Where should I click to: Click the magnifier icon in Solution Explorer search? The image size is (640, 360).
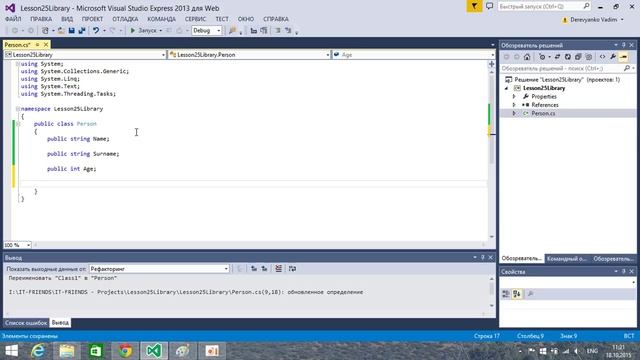pos(627,69)
